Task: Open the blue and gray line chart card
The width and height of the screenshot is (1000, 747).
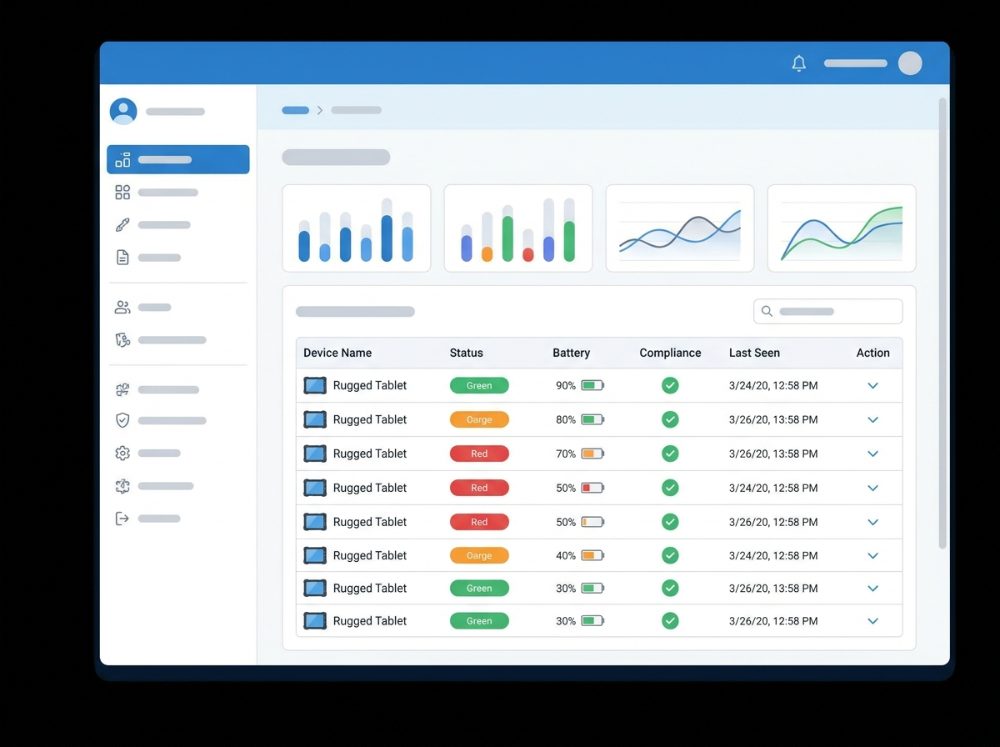Action: 680,228
